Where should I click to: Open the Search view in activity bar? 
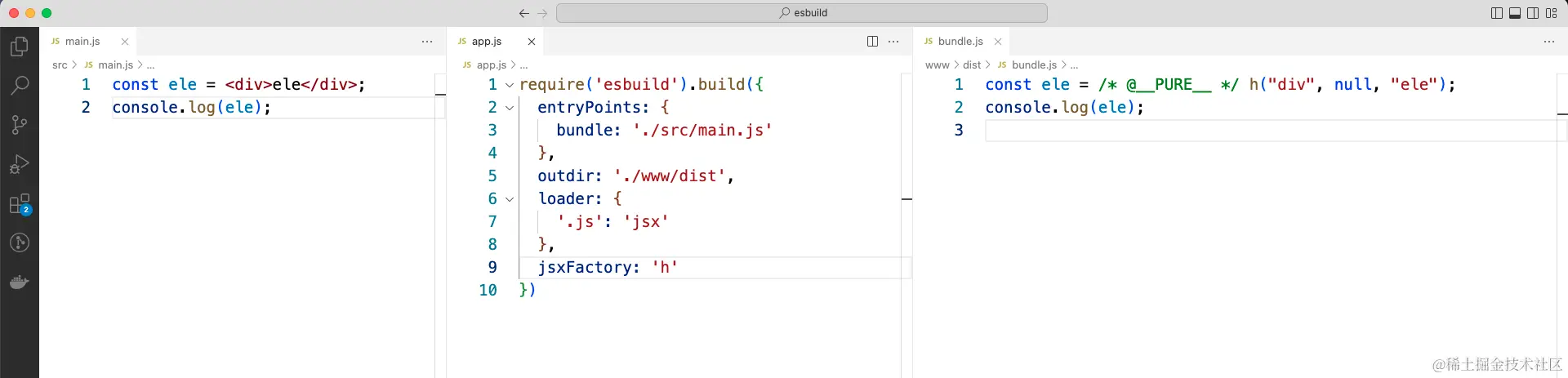20,85
